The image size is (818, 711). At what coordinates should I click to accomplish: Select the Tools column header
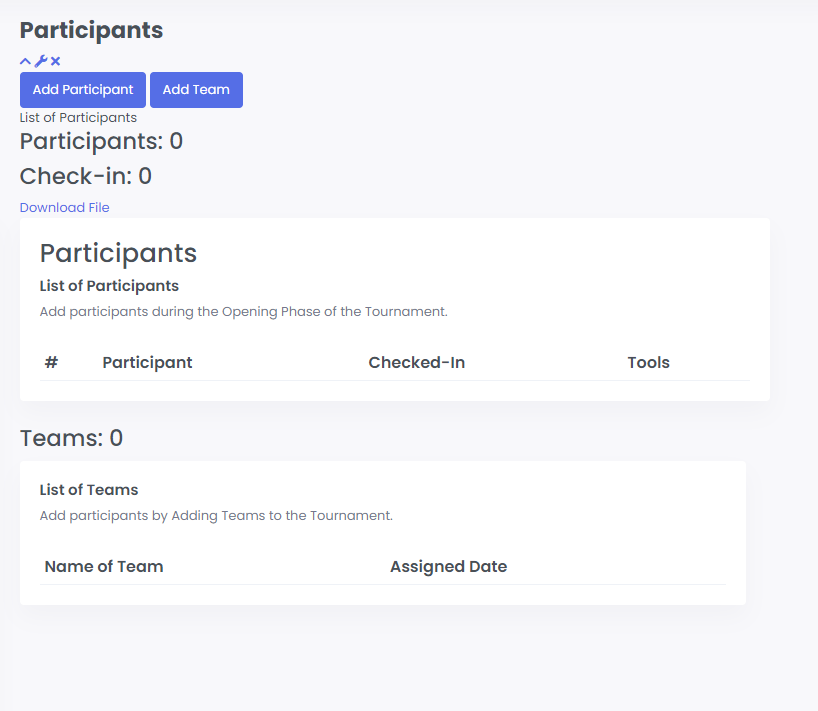(648, 362)
